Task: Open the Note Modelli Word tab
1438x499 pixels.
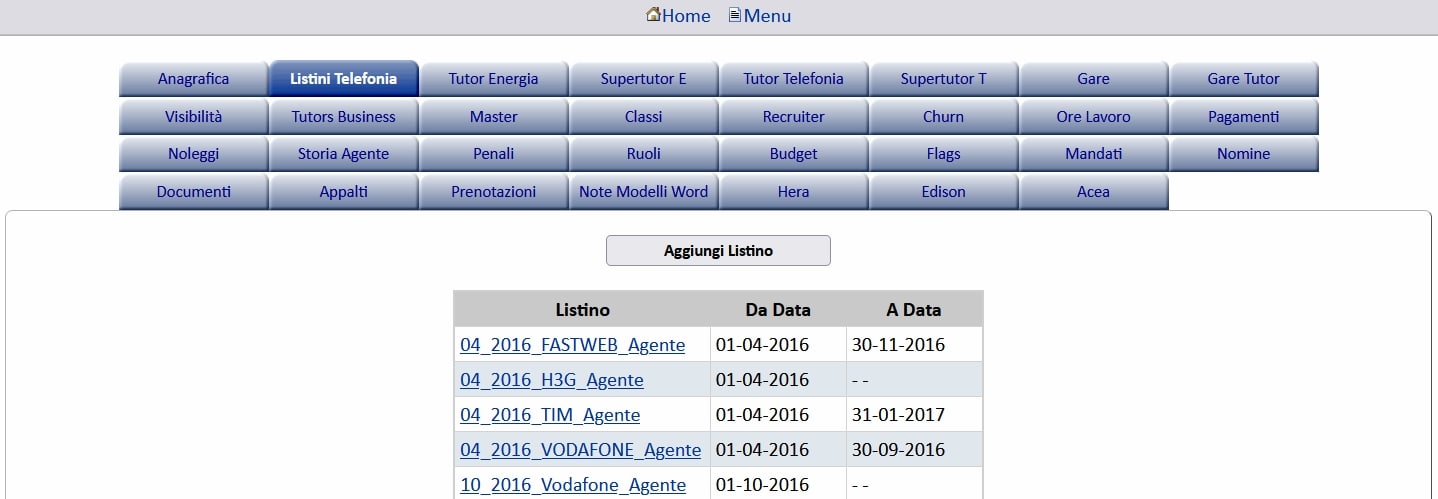Action: tap(643, 192)
